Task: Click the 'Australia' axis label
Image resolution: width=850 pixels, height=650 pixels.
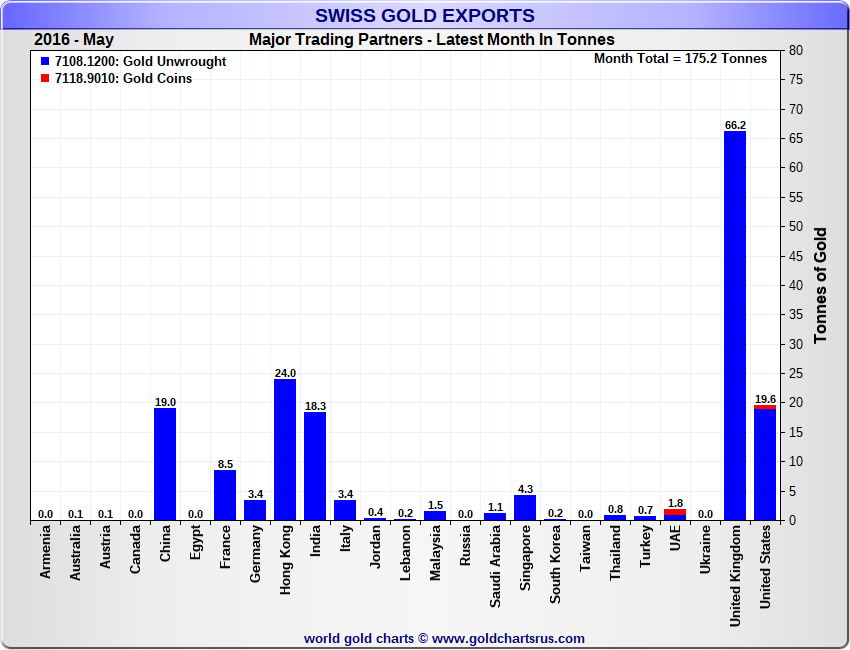Action: (75, 553)
